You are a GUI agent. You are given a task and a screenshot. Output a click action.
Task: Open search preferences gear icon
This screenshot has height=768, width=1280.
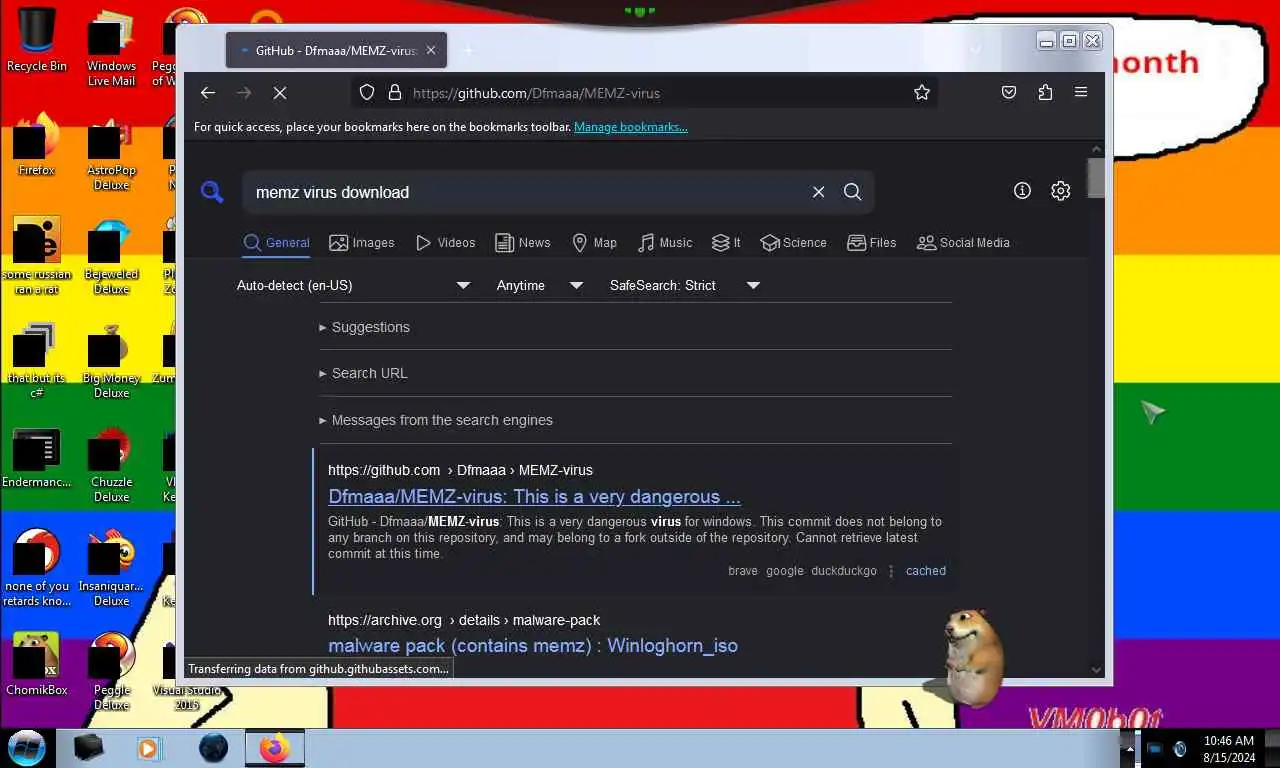click(1061, 190)
